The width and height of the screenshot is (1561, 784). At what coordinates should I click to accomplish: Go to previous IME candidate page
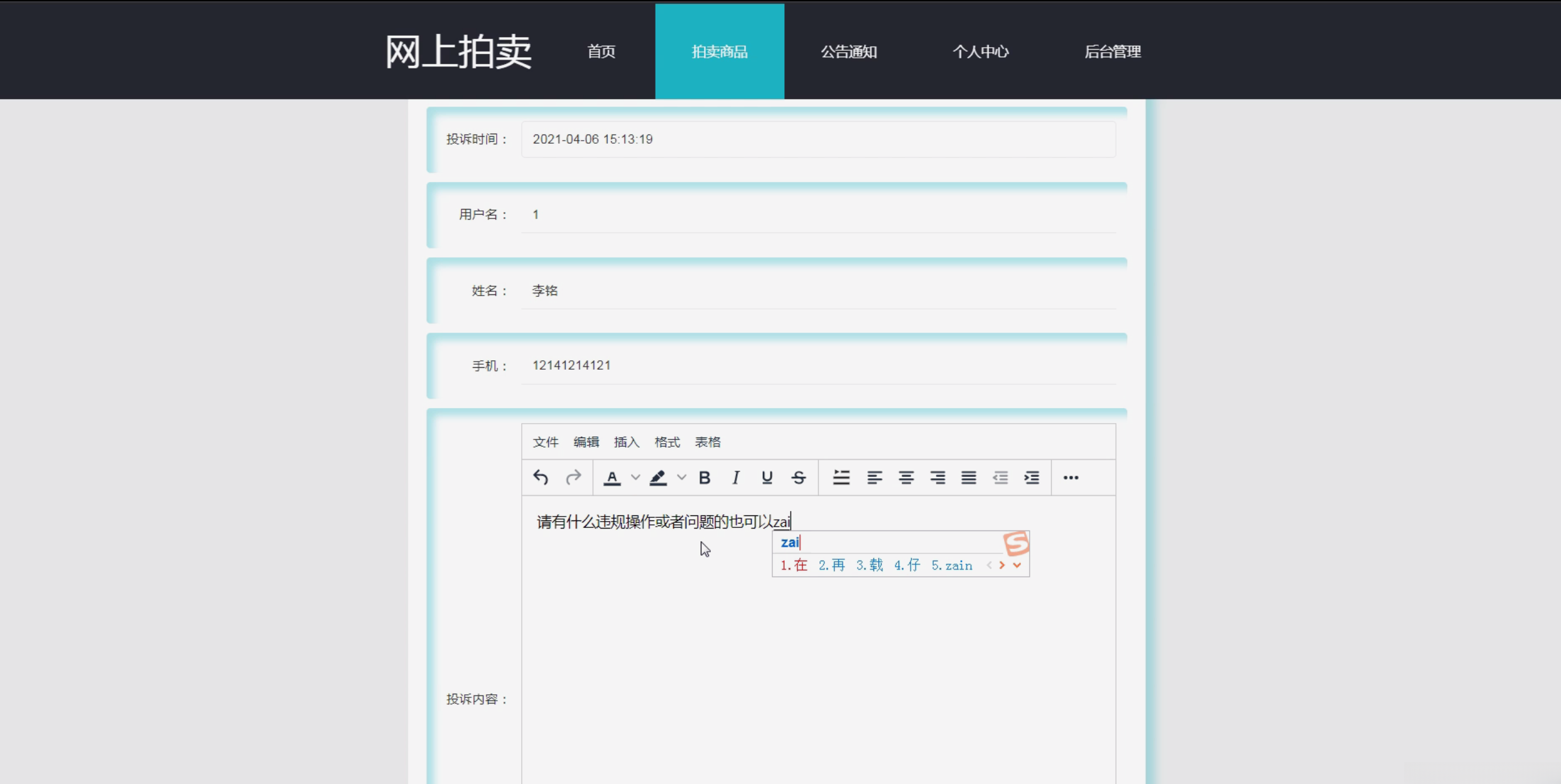click(x=989, y=566)
